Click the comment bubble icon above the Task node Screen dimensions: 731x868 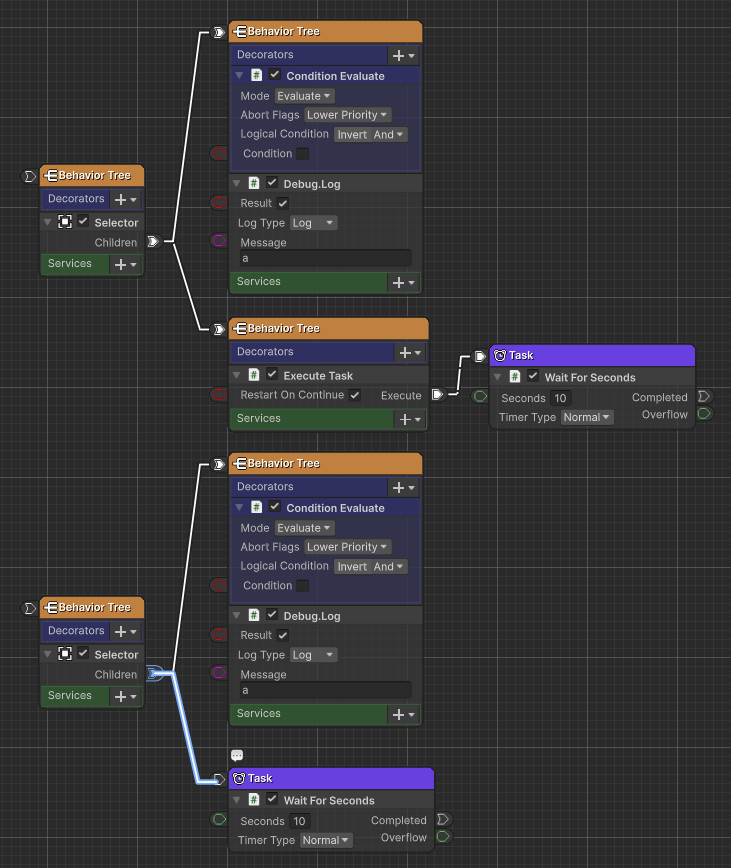tap(237, 756)
